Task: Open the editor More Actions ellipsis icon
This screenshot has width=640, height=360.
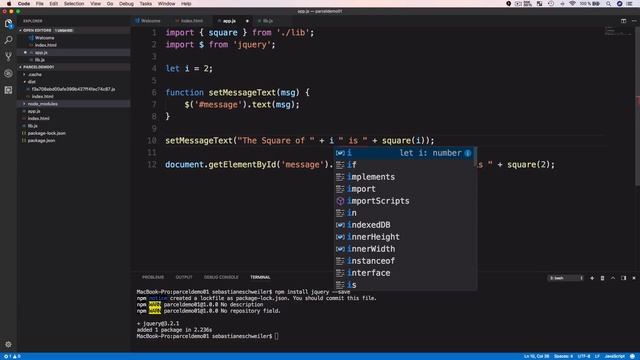Action: pyautogui.click(x=634, y=21)
